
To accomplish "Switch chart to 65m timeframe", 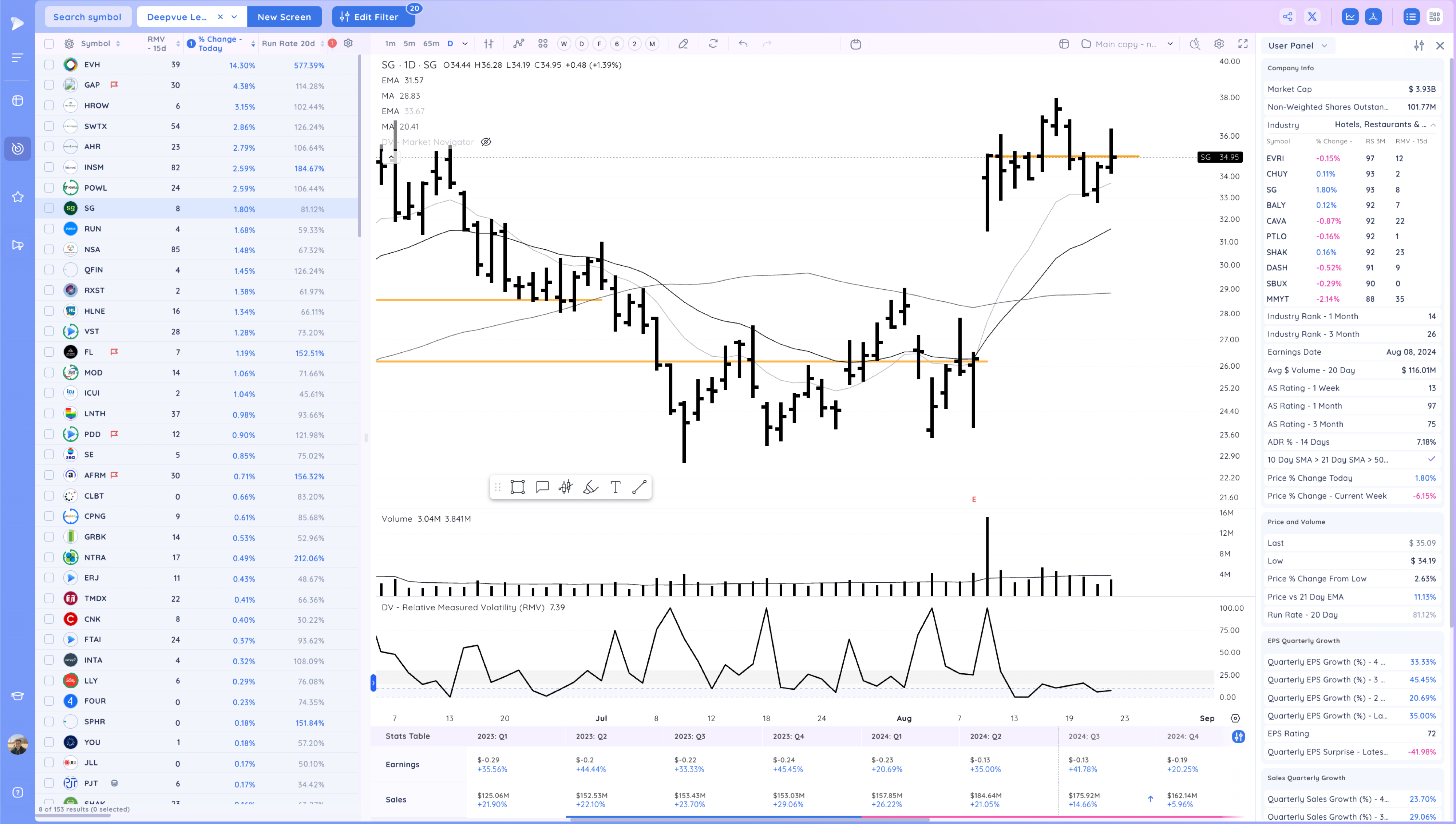I will click(x=431, y=44).
